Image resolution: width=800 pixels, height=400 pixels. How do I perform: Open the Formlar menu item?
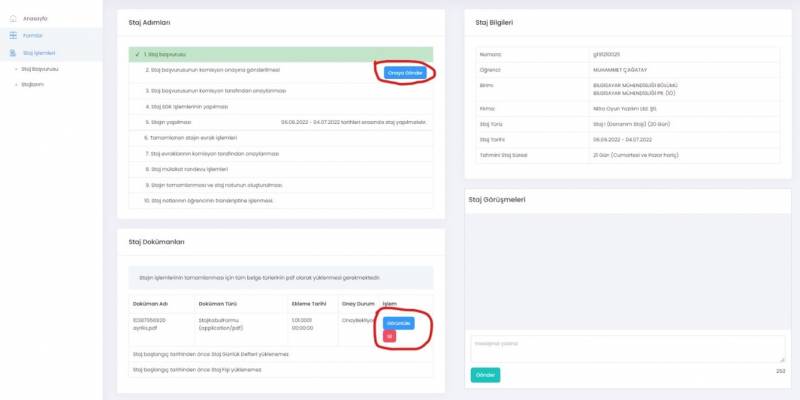pyautogui.click(x=32, y=35)
